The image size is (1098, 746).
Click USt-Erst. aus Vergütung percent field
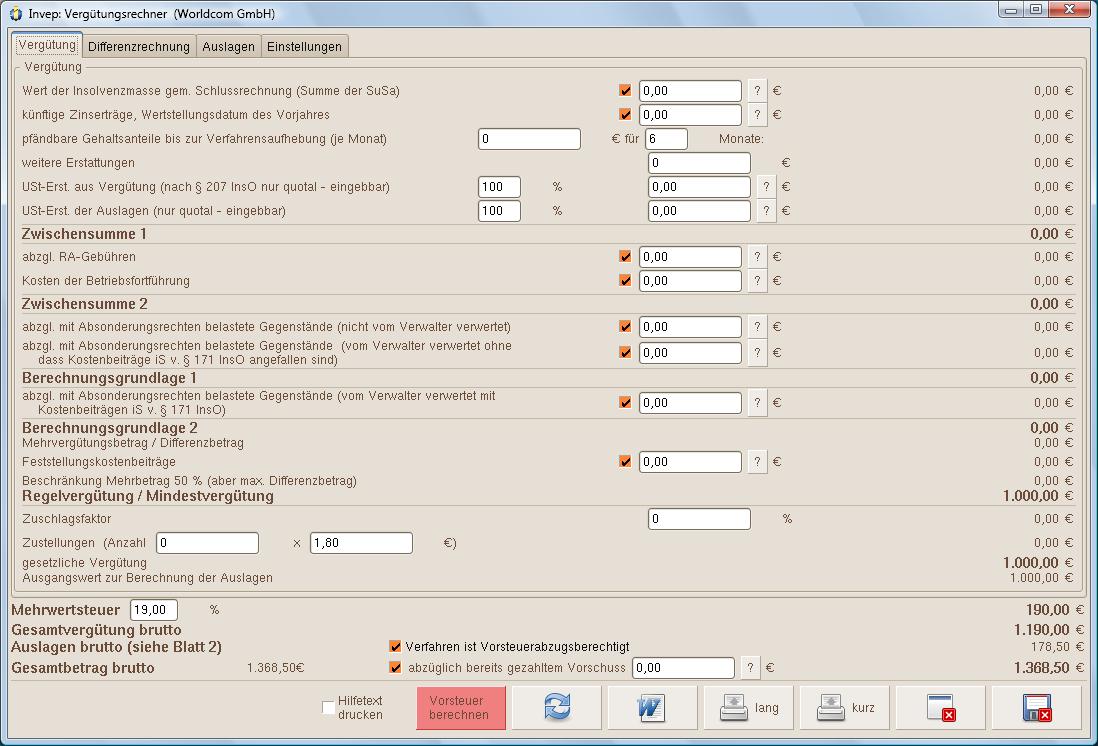[499, 186]
